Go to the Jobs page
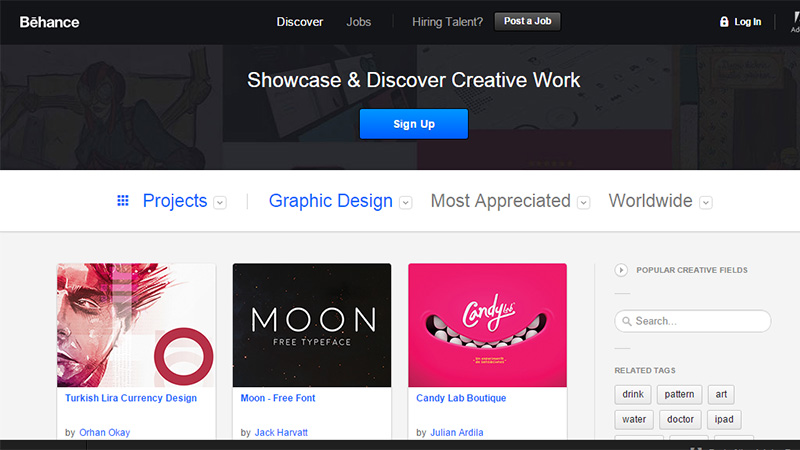The image size is (800, 450). (x=359, y=22)
